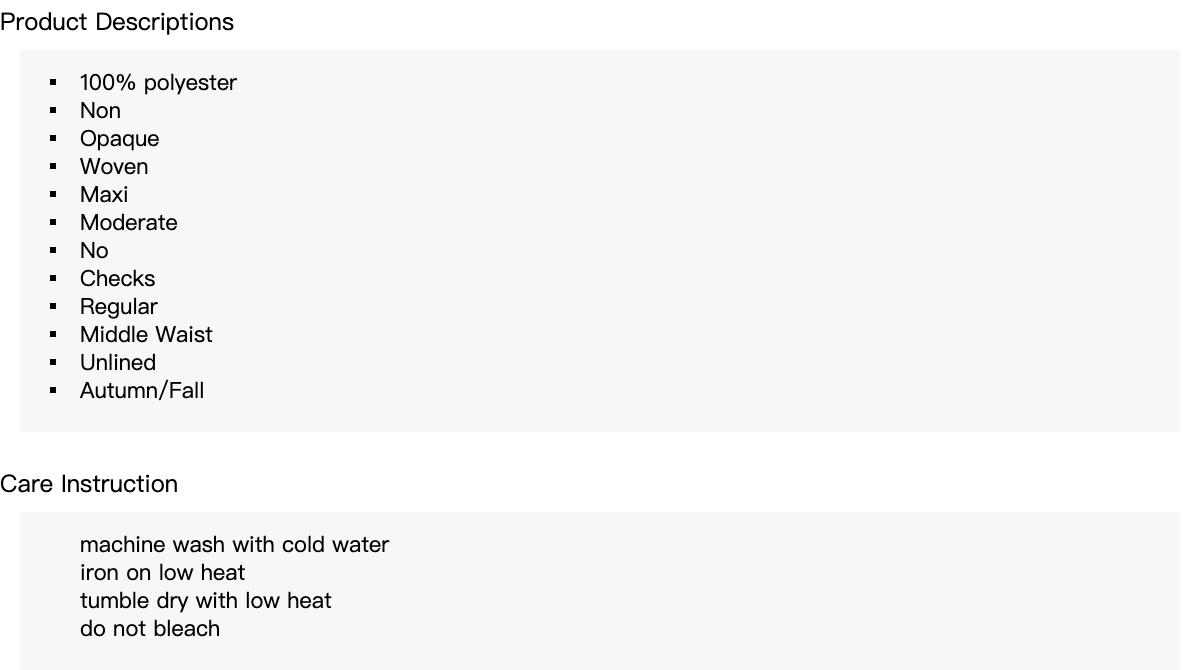Image resolution: width=1200 pixels, height=670 pixels.
Task: Select the Checks pattern entry
Action: pos(117,279)
